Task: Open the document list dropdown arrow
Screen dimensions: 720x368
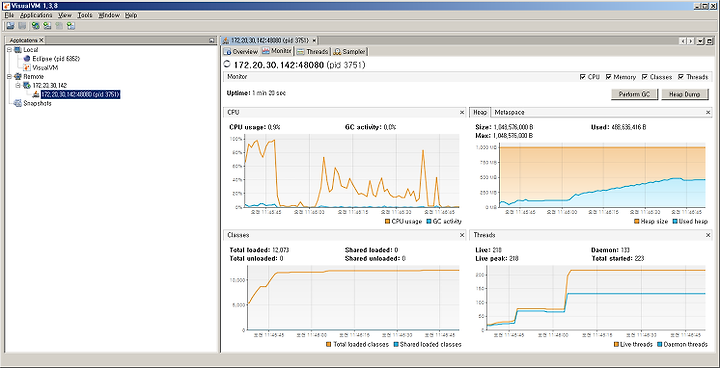Action: click(700, 40)
